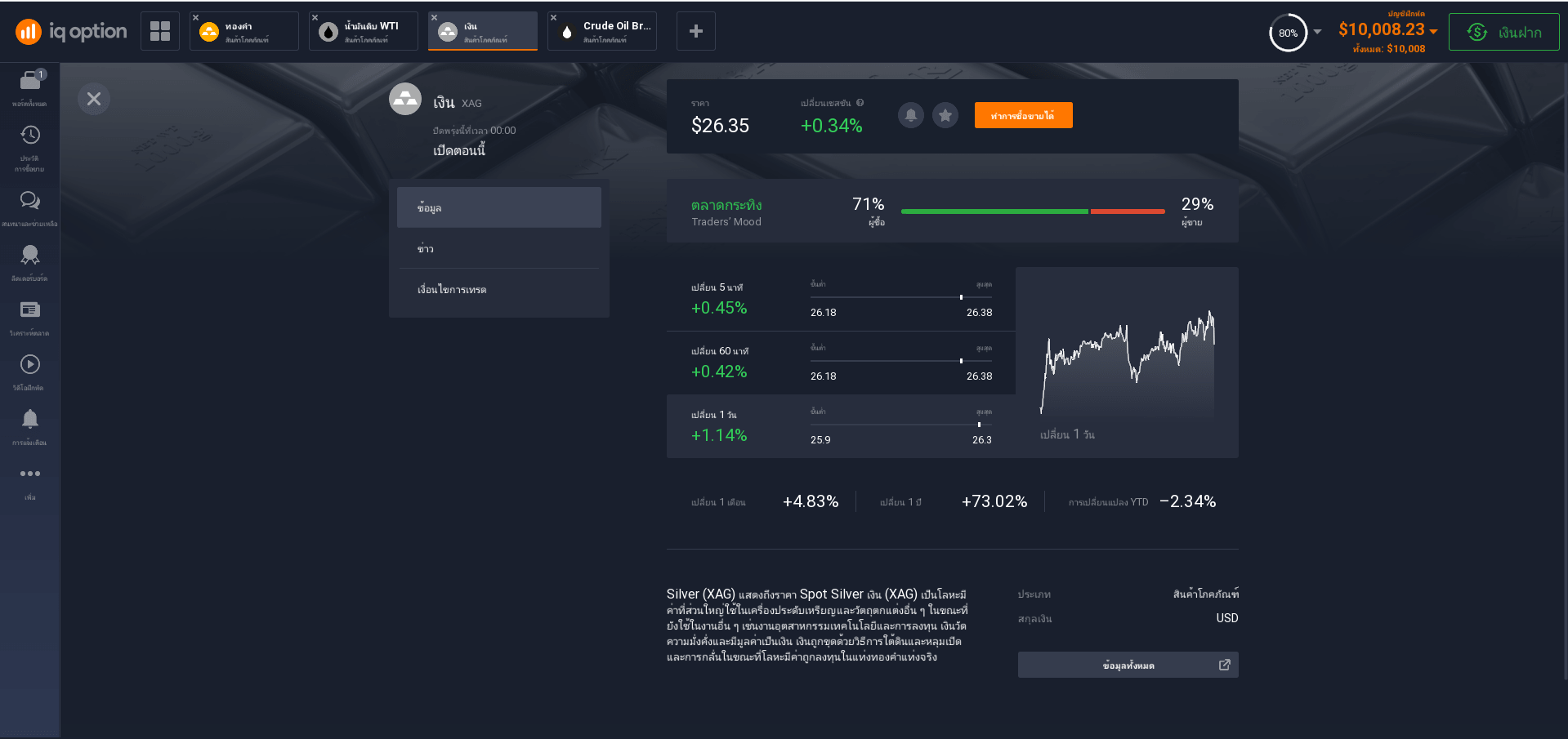Viewport: 1568px width, 739px height.
Task: Toggle favorite star for silver XAG
Action: (x=945, y=115)
